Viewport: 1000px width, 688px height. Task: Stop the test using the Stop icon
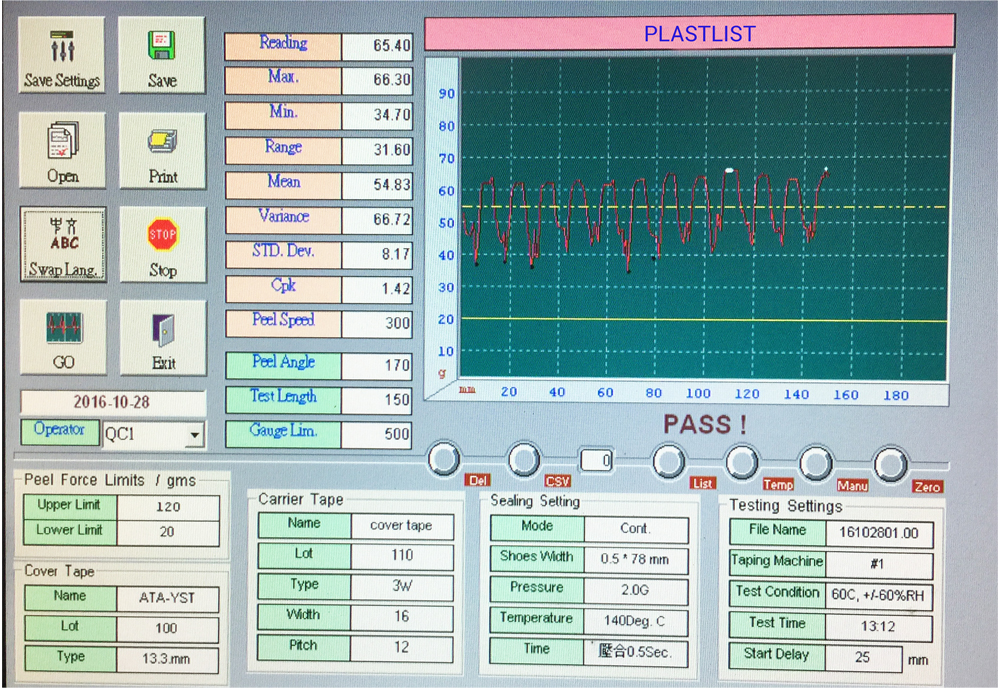click(162, 244)
